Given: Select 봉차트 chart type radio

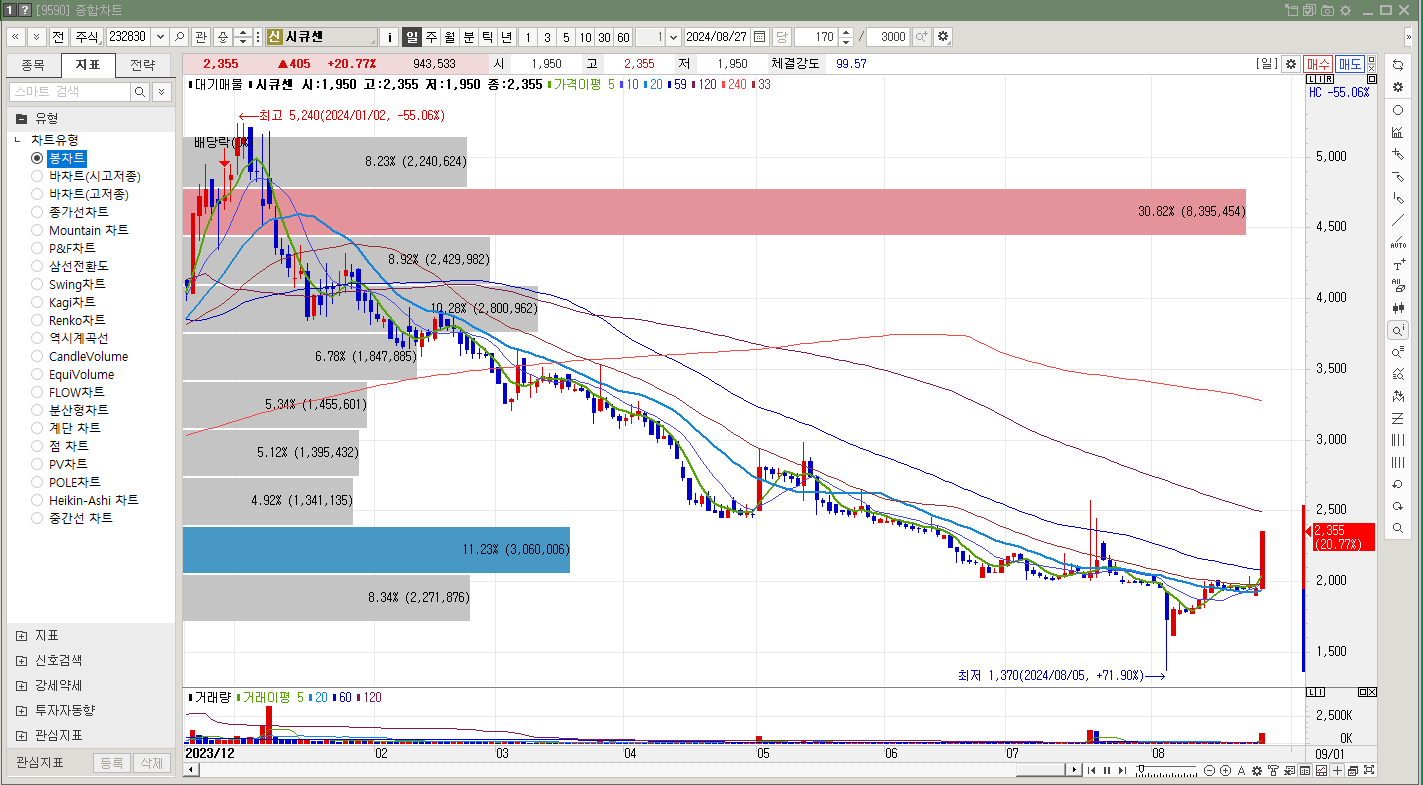Looking at the screenshot, I should pos(37,158).
